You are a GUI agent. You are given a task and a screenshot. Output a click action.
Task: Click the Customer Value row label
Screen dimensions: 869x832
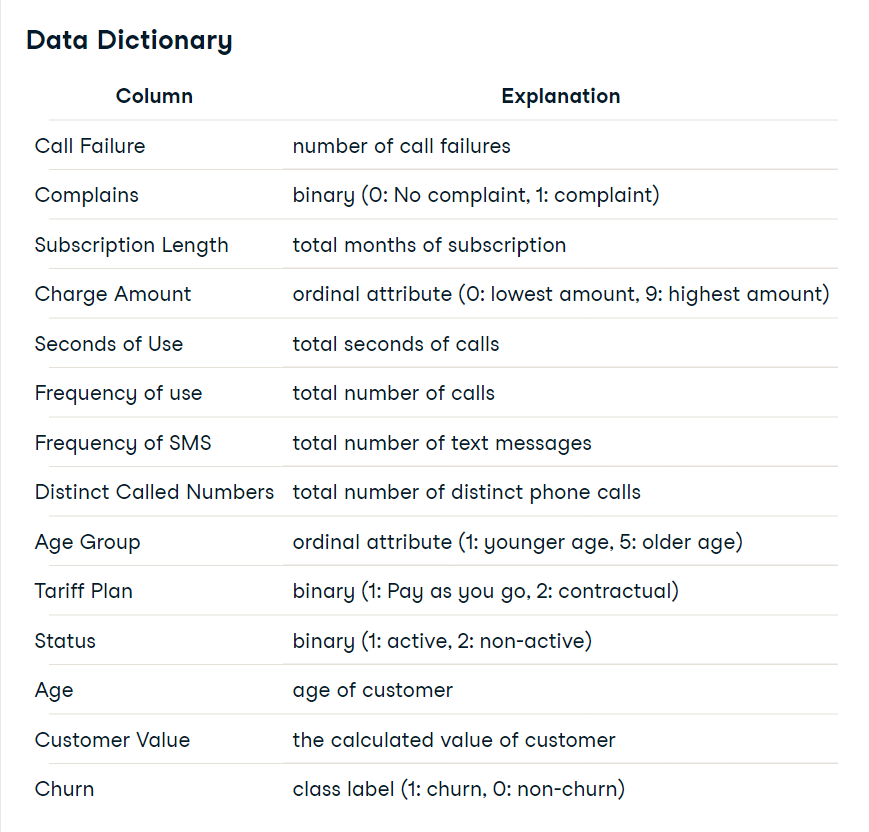tap(112, 740)
